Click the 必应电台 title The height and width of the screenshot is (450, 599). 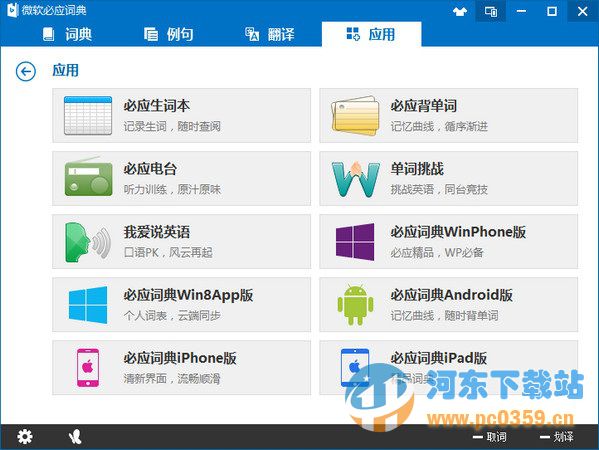click(150, 169)
